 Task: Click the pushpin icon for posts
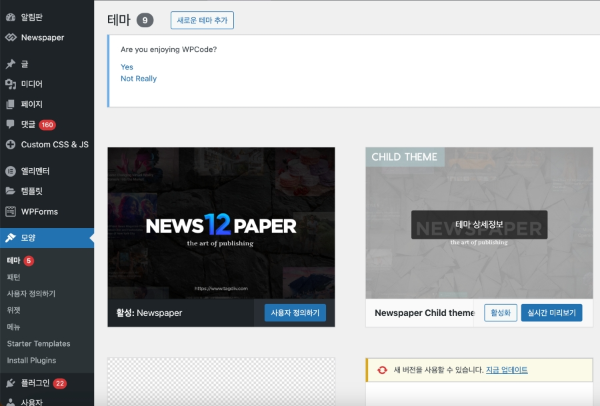pyautogui.click(x=10, y=64)
